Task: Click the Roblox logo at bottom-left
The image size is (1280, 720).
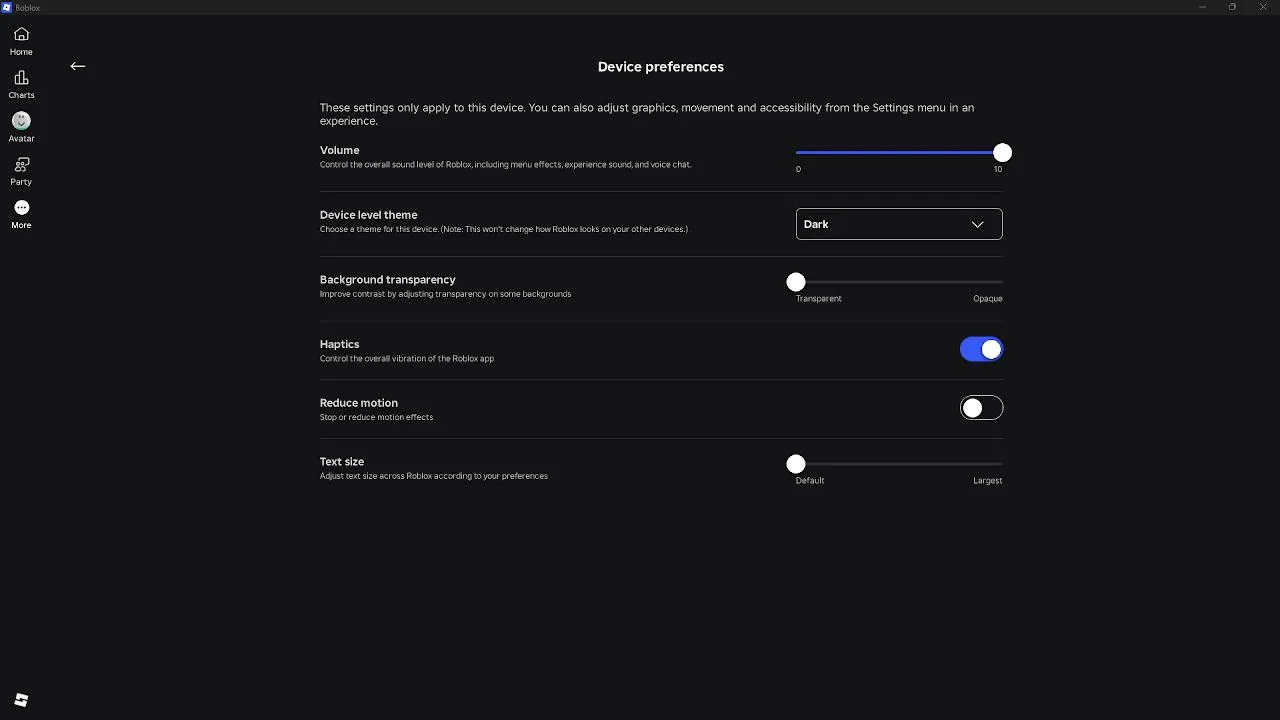Action: 21,700
